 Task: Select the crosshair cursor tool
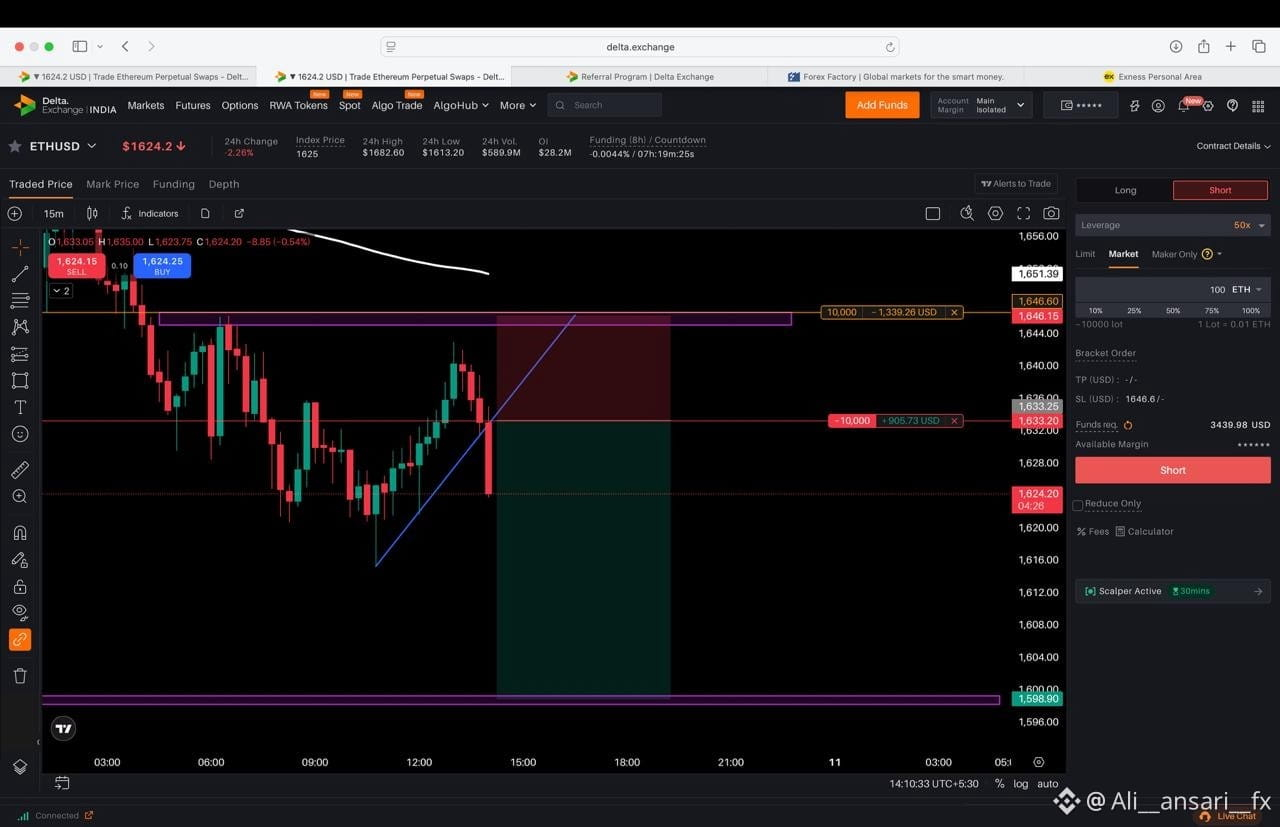[x=20, y=247]
